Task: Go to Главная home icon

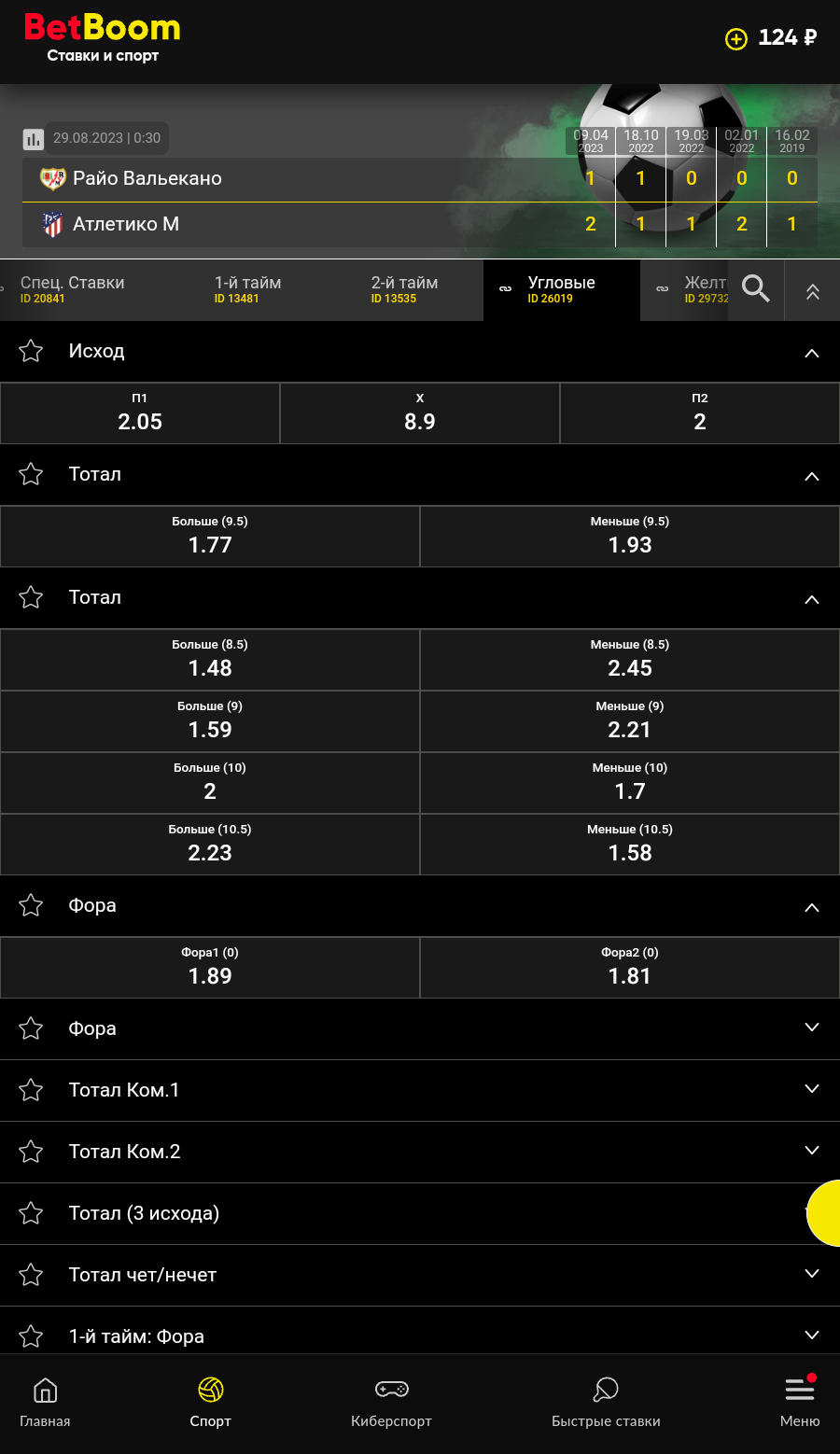Action: (x=45, y=1402)
